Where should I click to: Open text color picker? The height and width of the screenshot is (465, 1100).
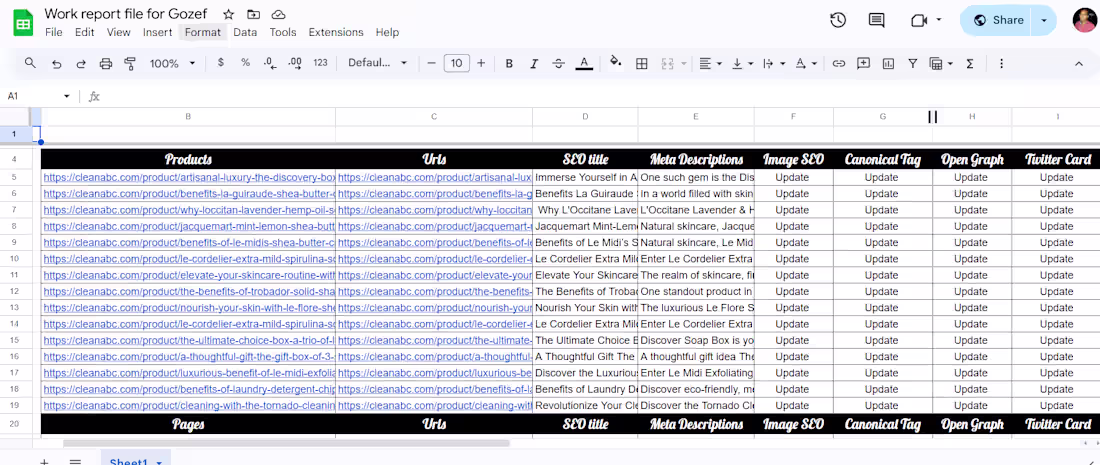[584, 64]
